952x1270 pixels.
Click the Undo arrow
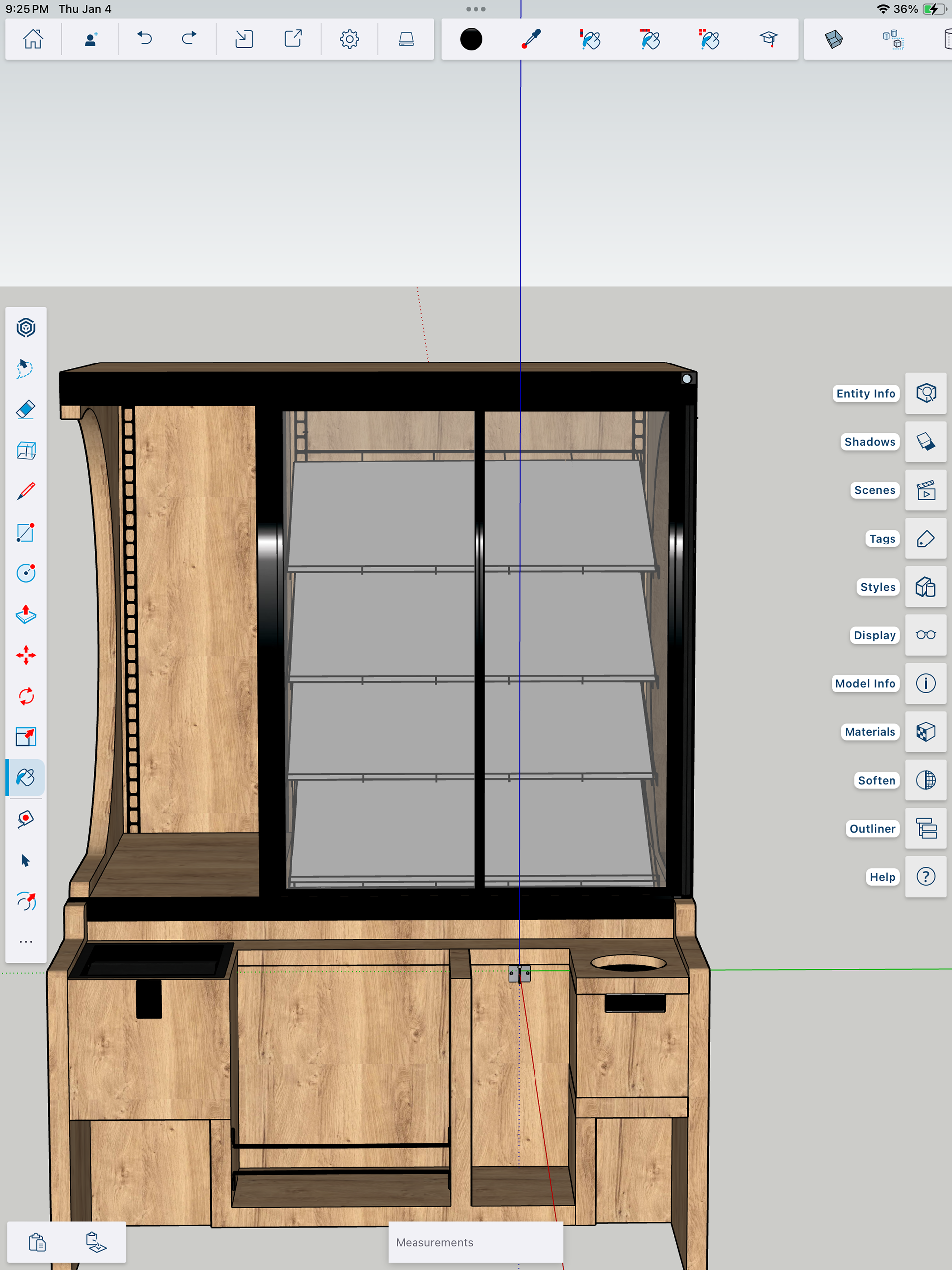pyautogui.click(x=145, y=39)
